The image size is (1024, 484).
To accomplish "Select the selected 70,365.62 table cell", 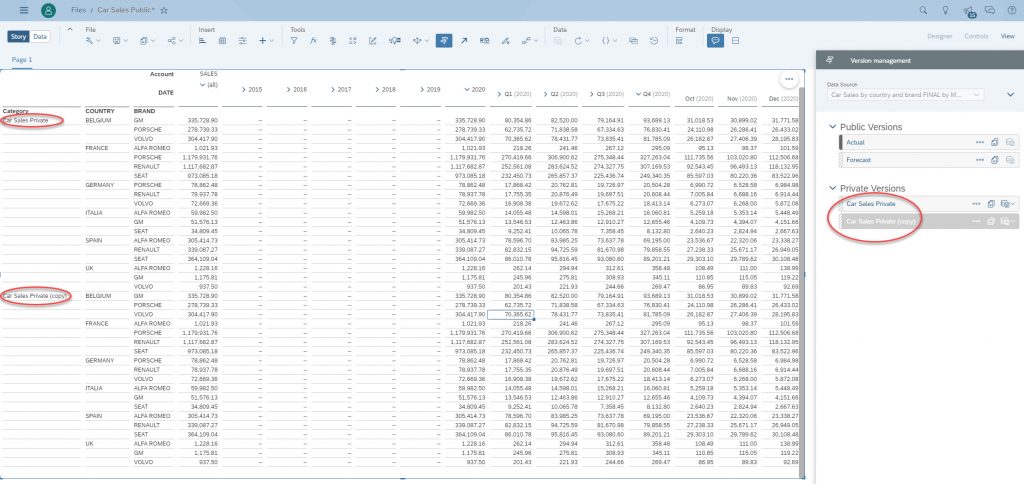I will click(510, 314).
